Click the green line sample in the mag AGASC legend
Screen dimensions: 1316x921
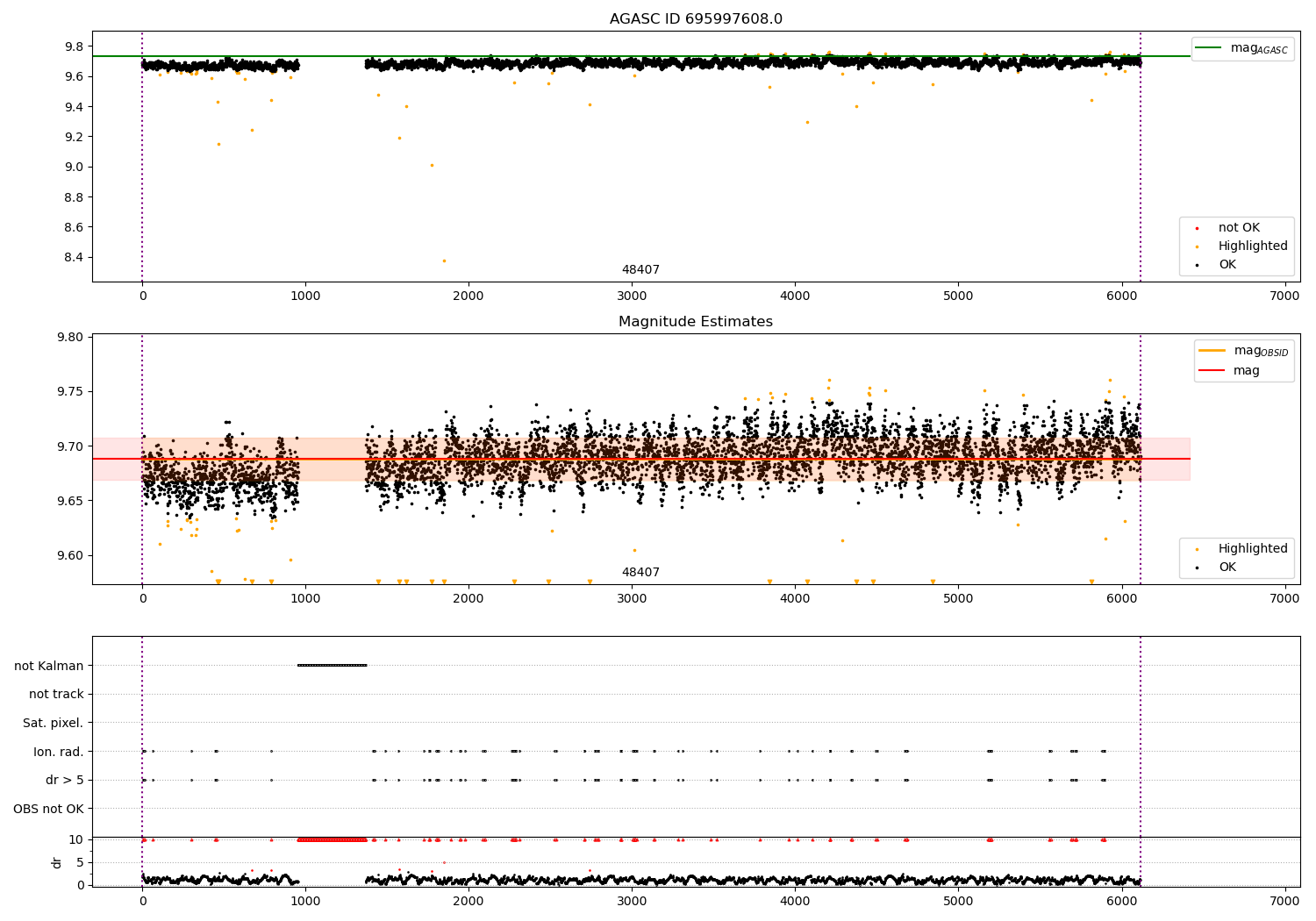(1210, 47)
